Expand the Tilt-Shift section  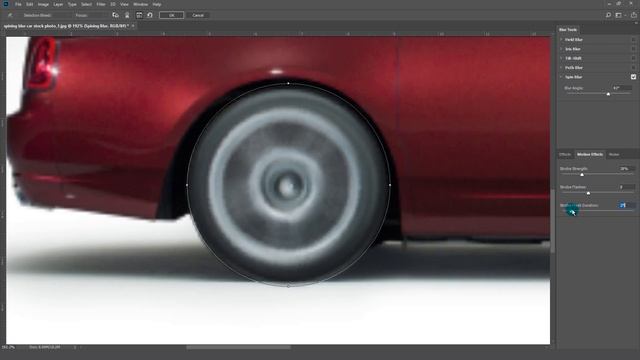562,58
